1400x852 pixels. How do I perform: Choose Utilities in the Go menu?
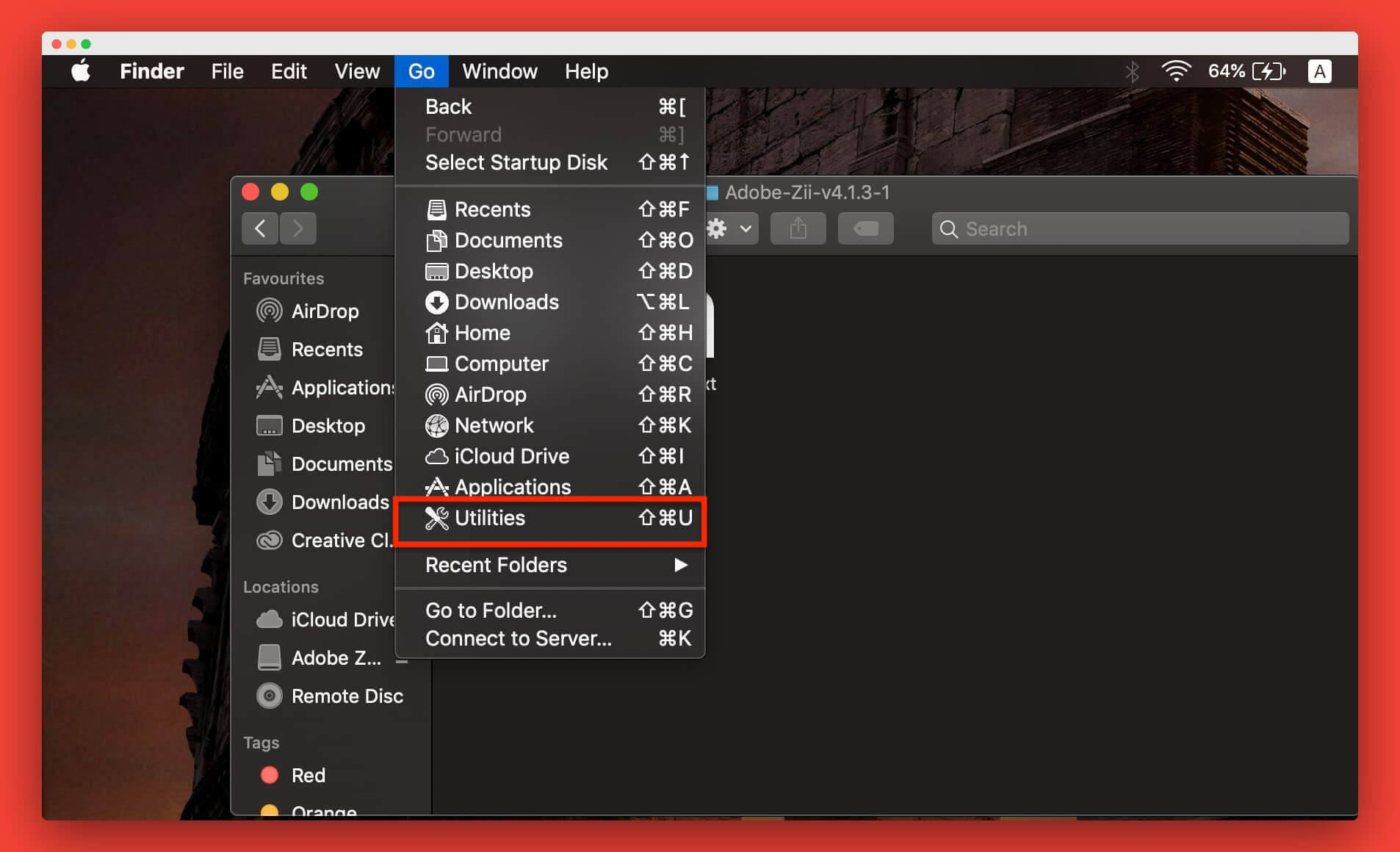tap(550, 518)
